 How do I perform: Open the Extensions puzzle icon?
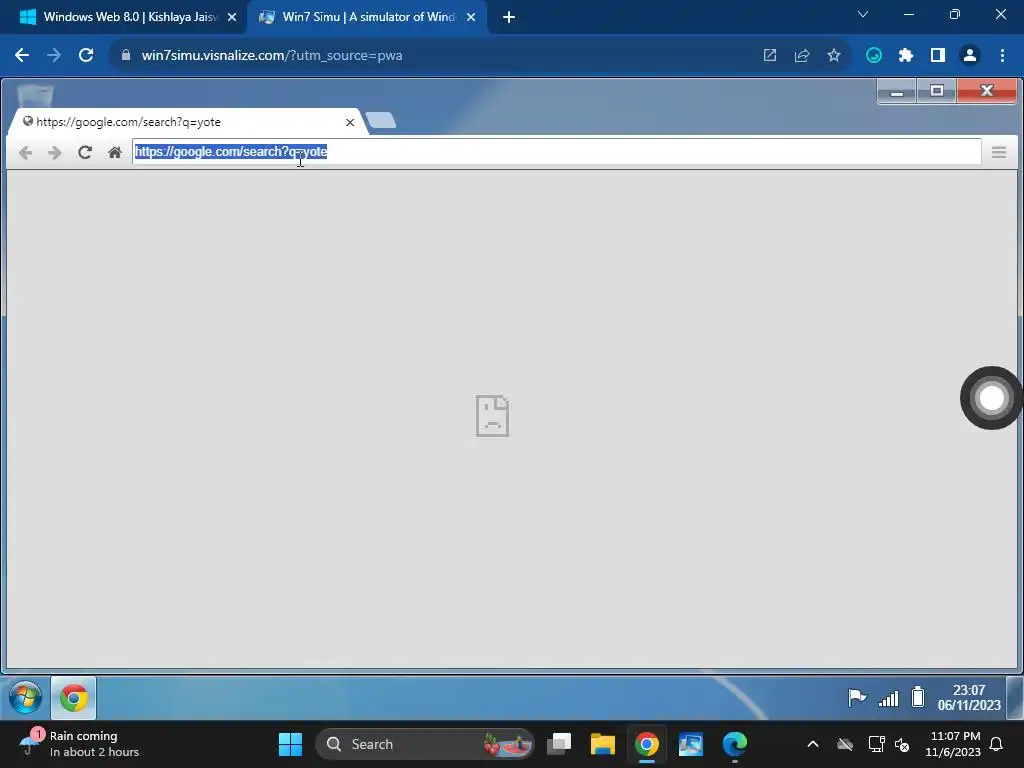pos(906,56)
